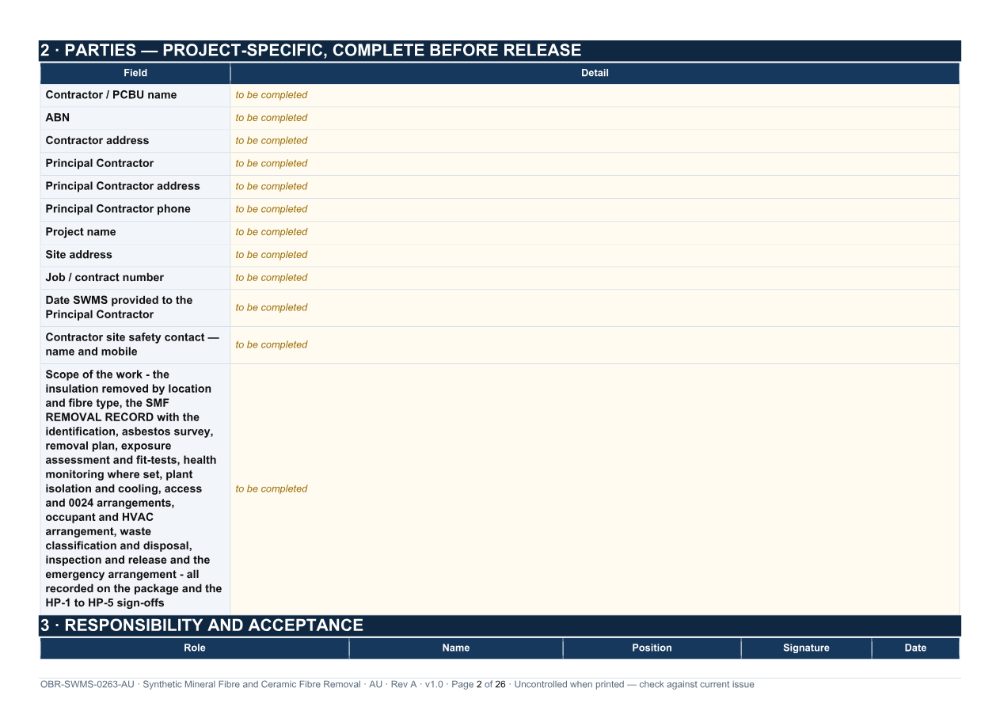This screenshot has height=707, width=1000.
Task: Click 'to be completed' beside Project name
Action: (271, 232)
